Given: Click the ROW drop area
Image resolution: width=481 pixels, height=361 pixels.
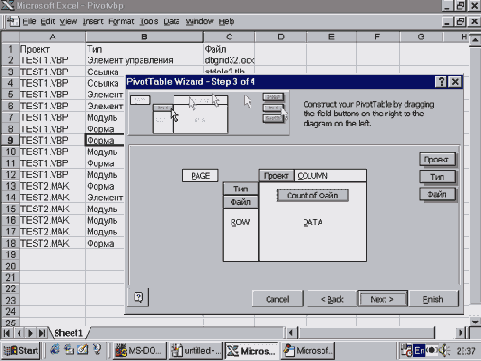Looking at the screenshot, I should point(241,235).
